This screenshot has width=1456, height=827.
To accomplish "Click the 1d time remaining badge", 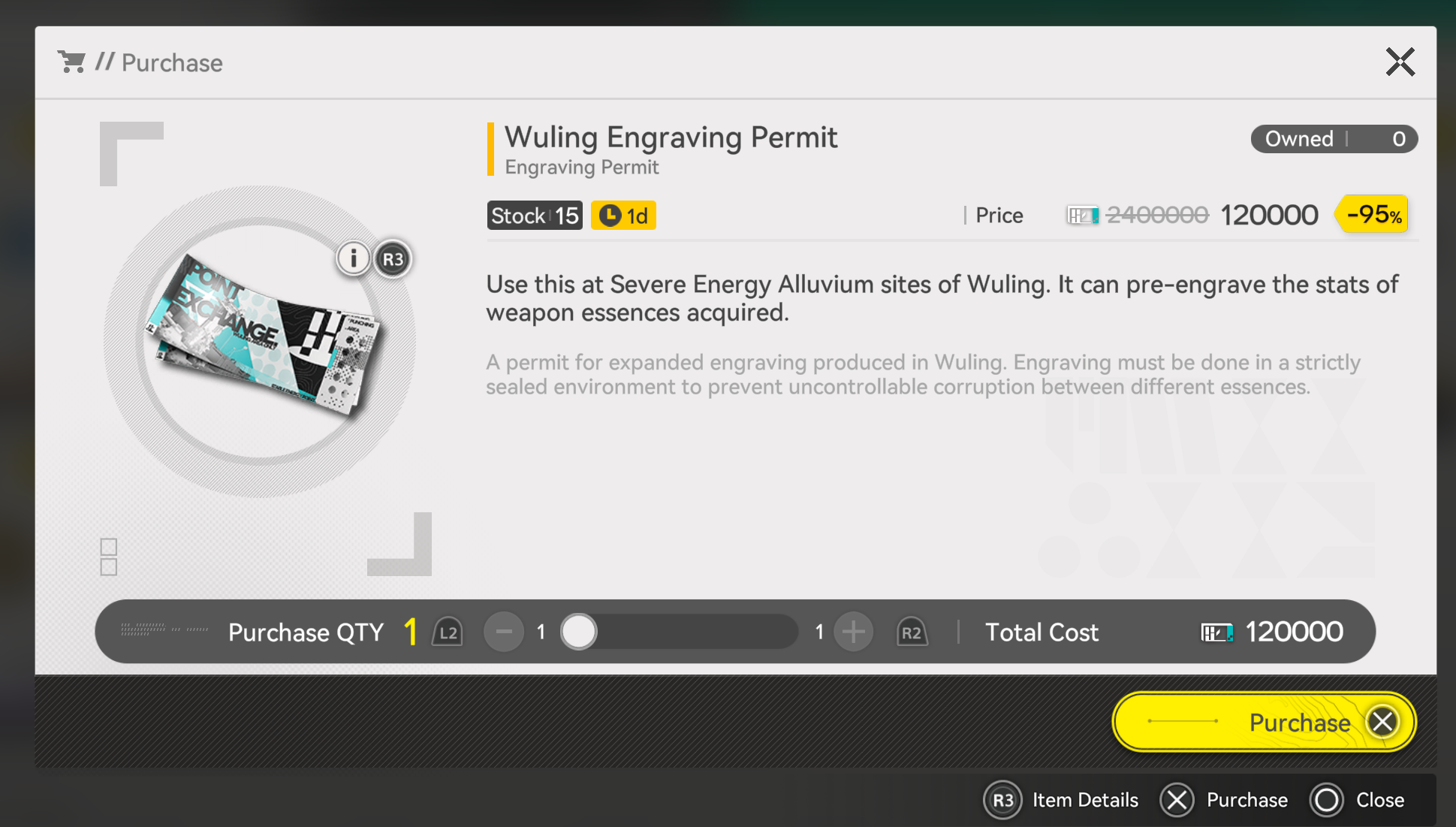I will click(x=623, y=216).
